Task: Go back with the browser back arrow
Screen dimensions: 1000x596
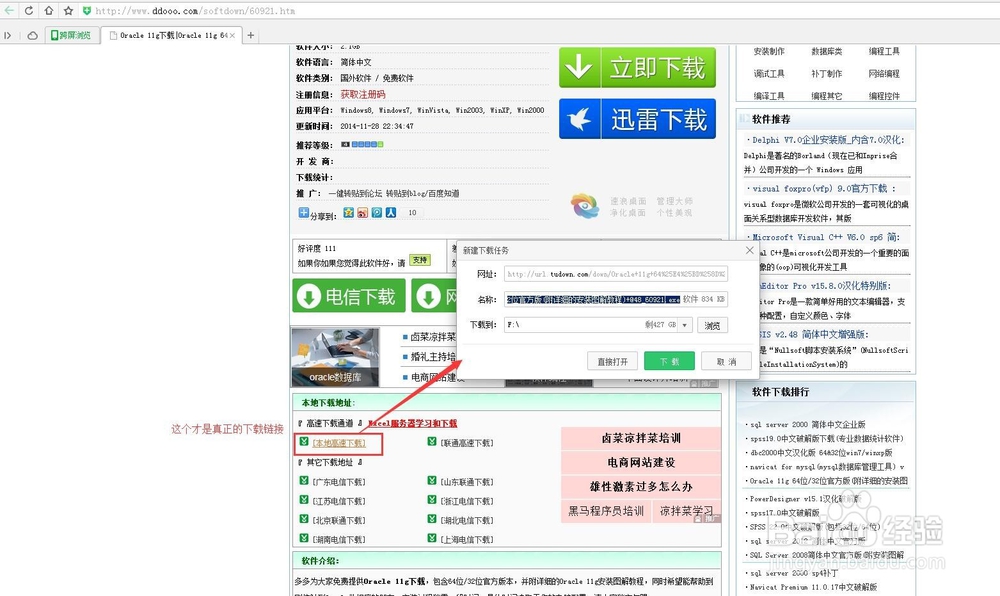Action: (9, 10)
